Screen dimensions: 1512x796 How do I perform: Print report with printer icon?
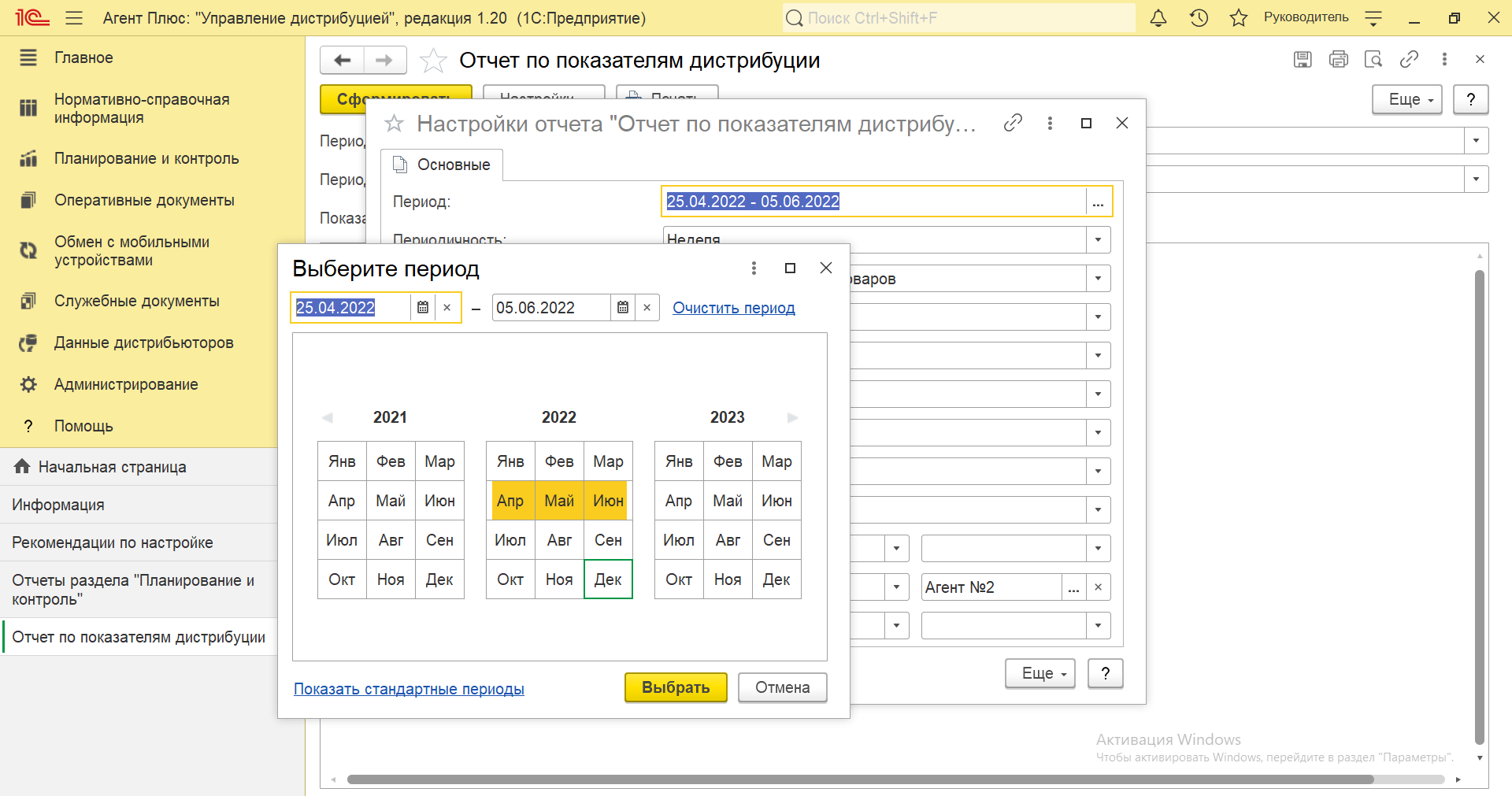1338,59
